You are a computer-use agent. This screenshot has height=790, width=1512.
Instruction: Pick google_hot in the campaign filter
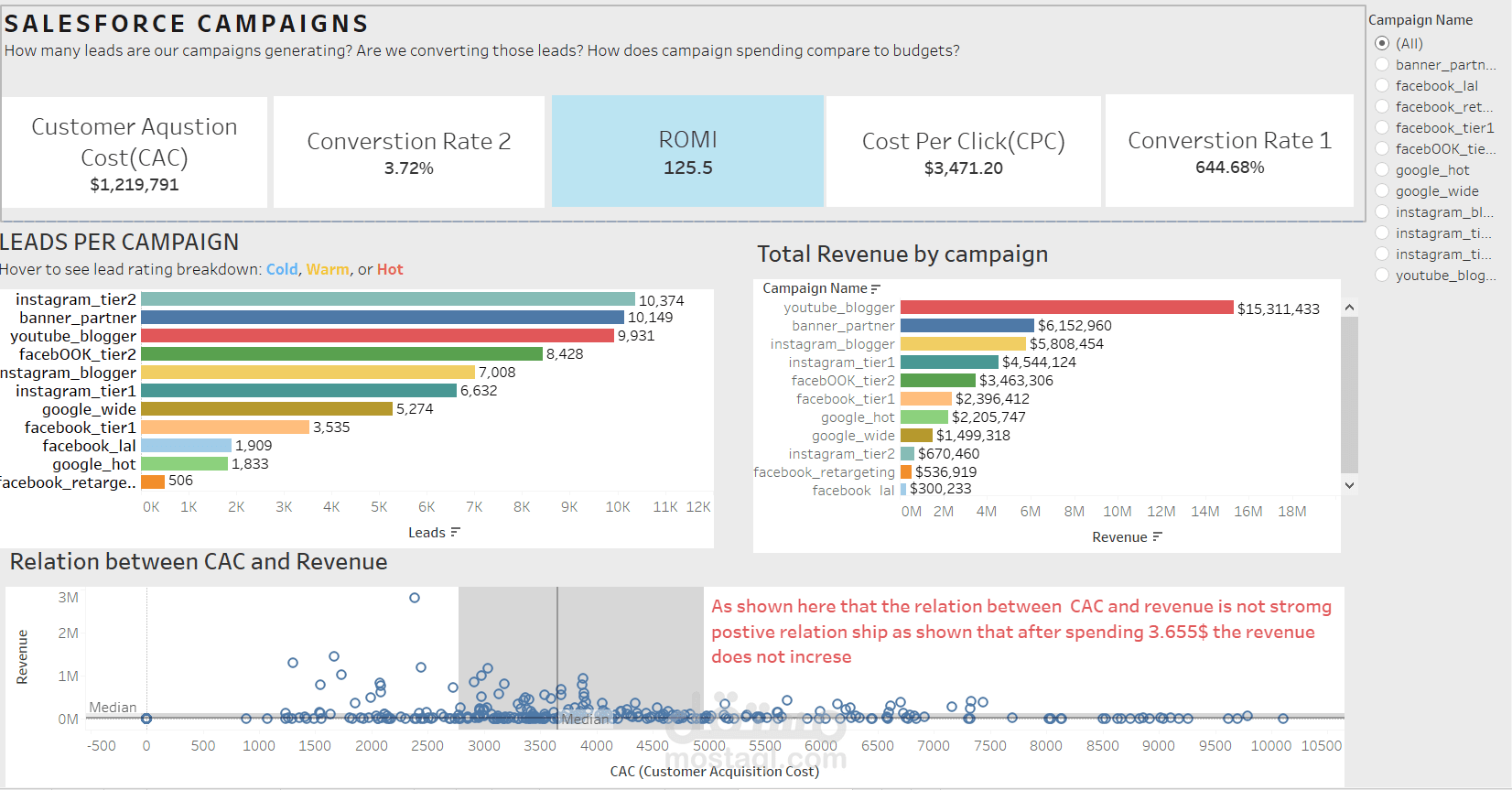coord(1382,169)
